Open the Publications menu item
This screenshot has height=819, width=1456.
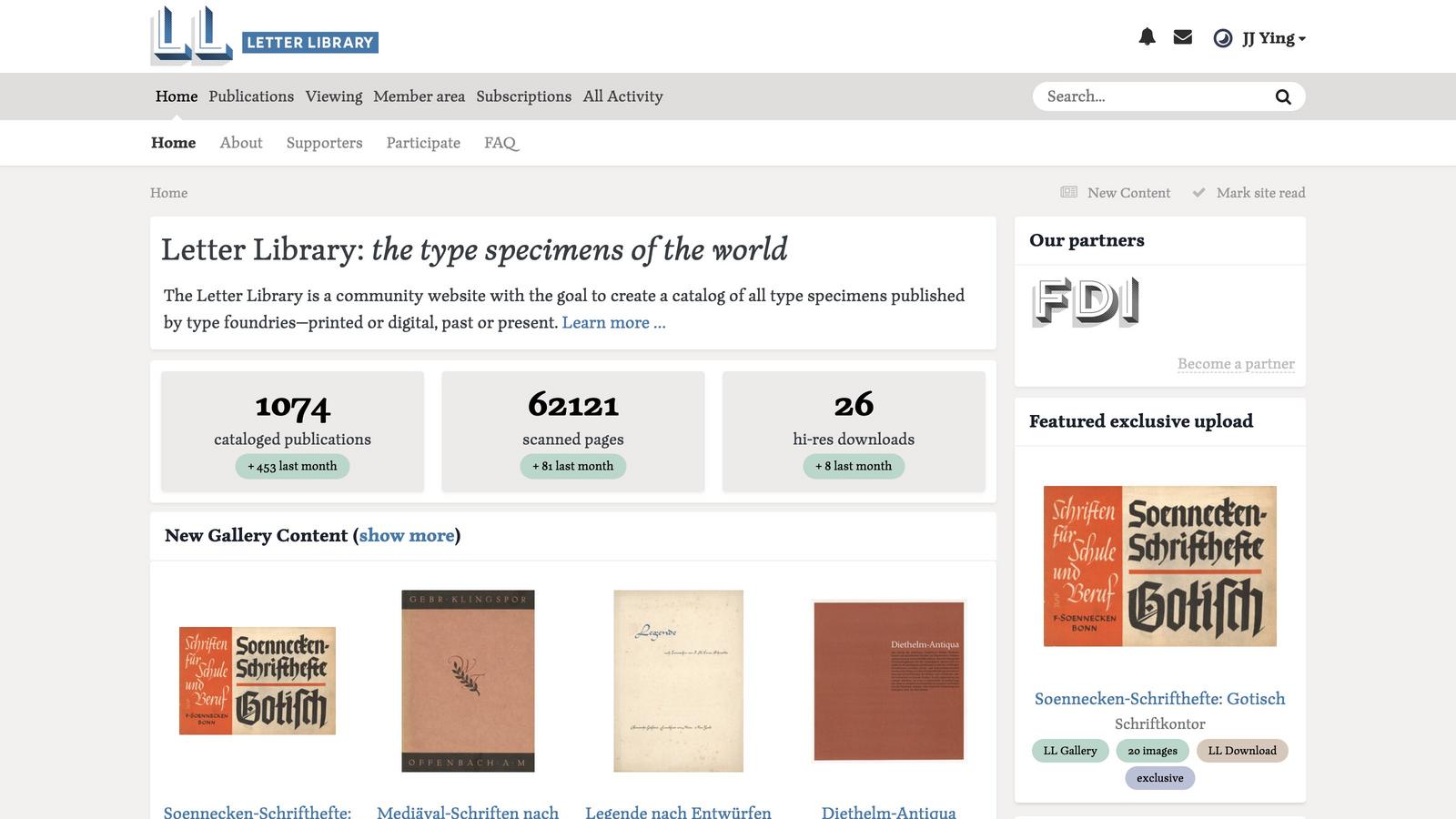click(x=251, y=96)
